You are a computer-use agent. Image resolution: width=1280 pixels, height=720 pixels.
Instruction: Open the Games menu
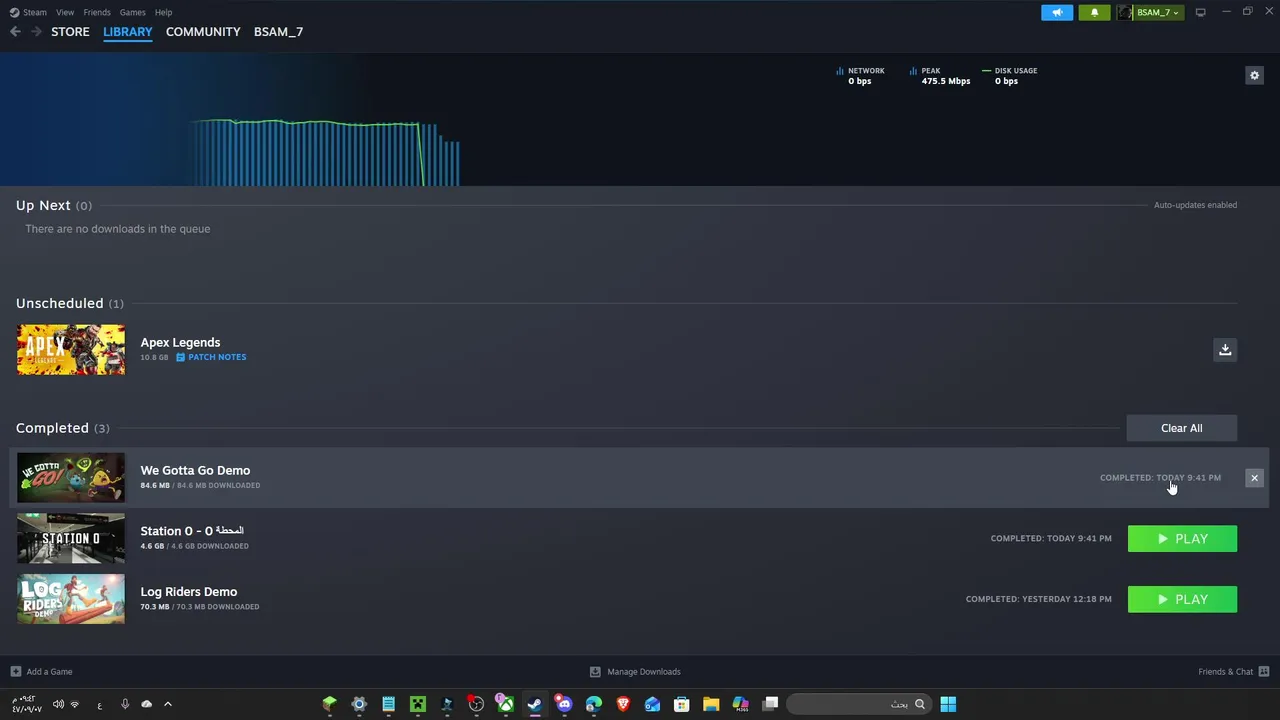tap(132, 12)
